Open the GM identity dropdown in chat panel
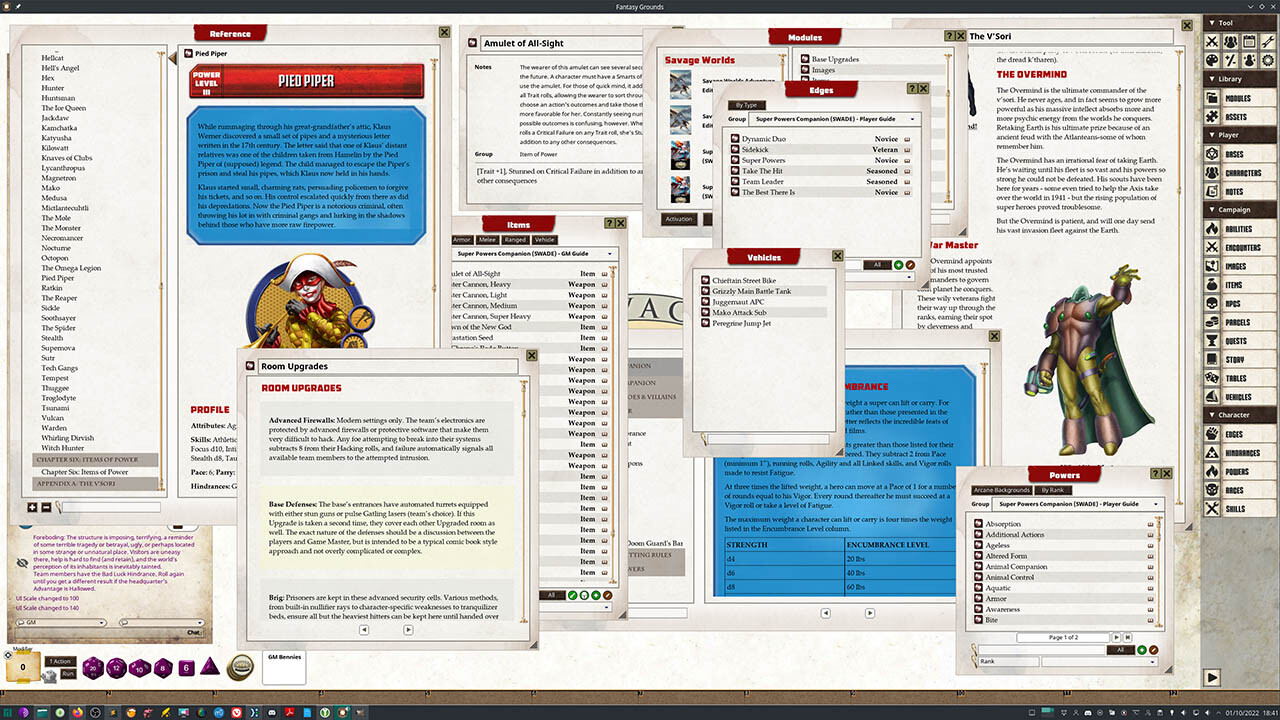 click(x=63, y=623)
